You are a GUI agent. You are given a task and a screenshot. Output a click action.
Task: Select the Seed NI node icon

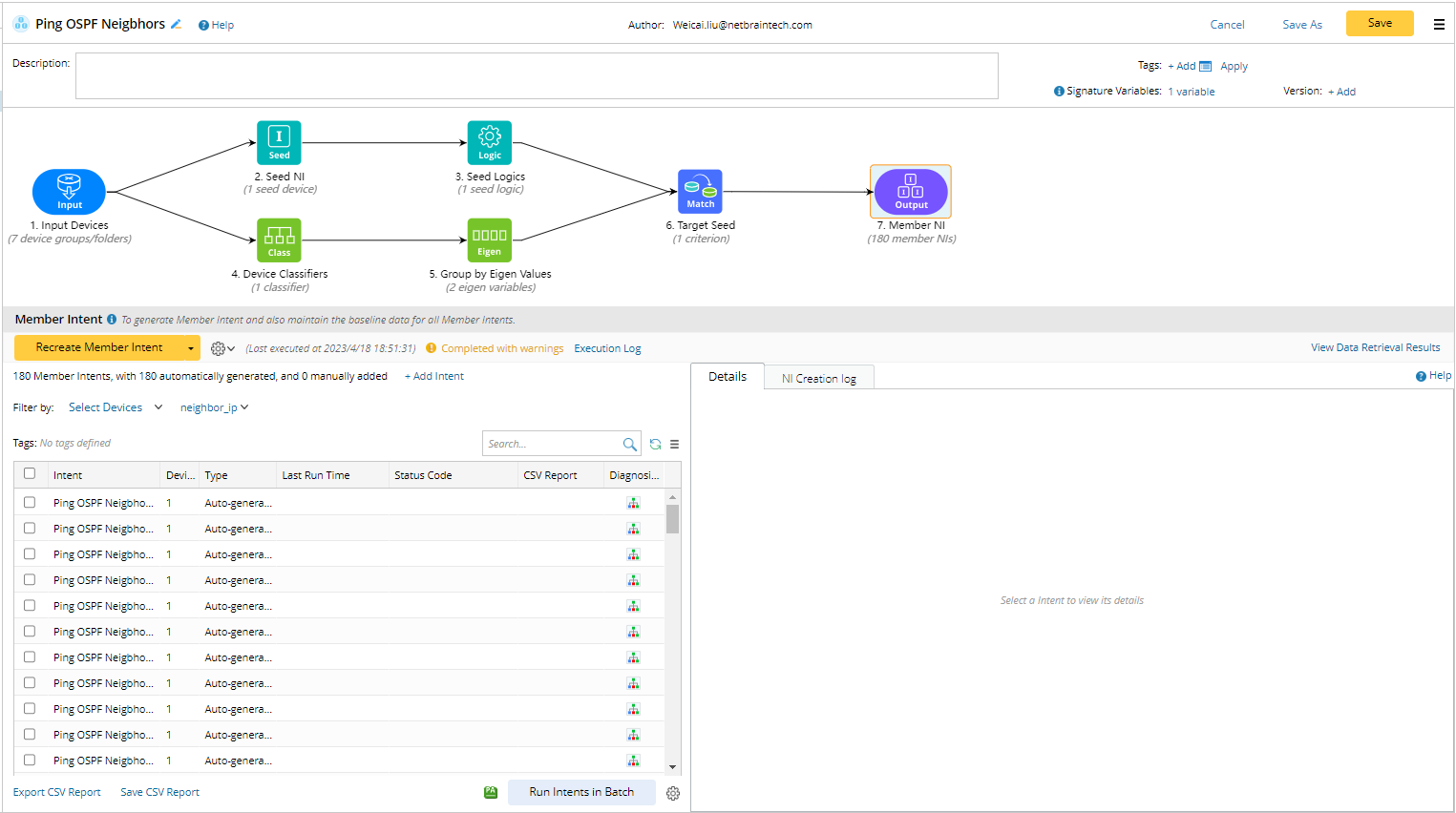pyautogui.click(x=279, y=142)
